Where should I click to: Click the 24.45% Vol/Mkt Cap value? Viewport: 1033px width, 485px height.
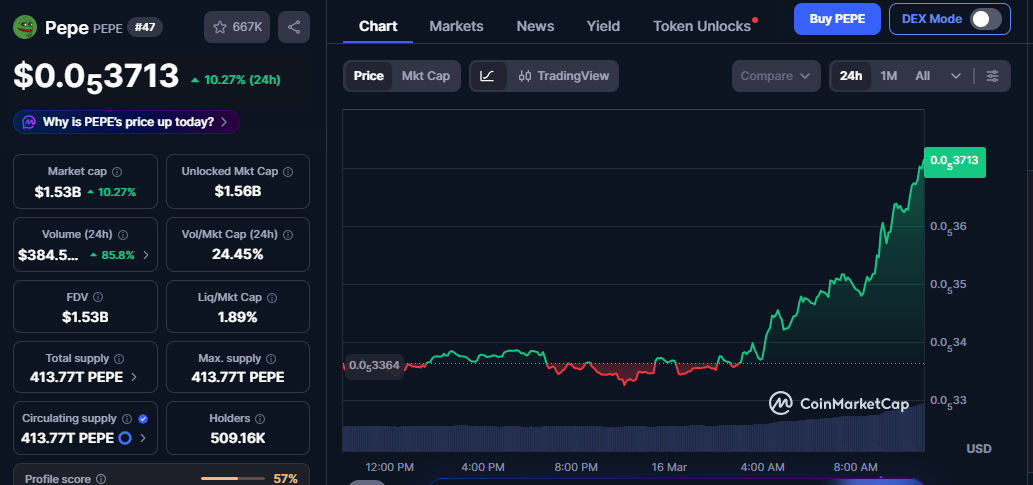[x=237, y=254]
